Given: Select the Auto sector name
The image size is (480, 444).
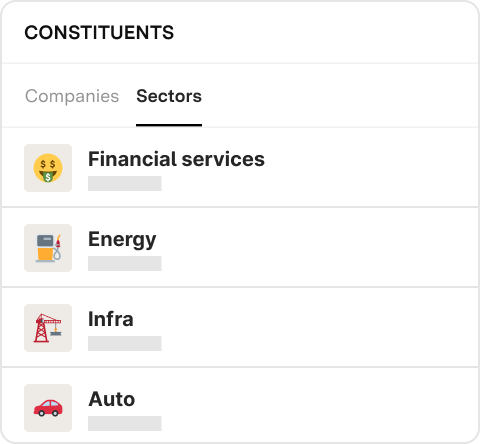Looking at the screenshot, I should point(112,399).
